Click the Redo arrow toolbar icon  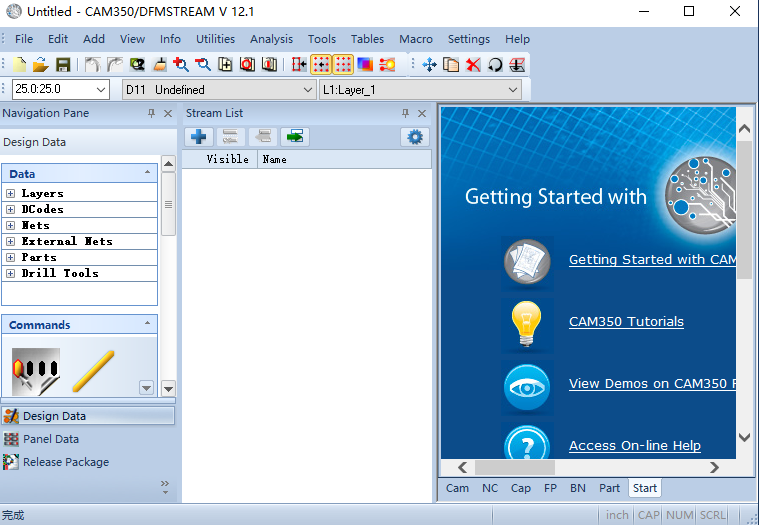115,64
